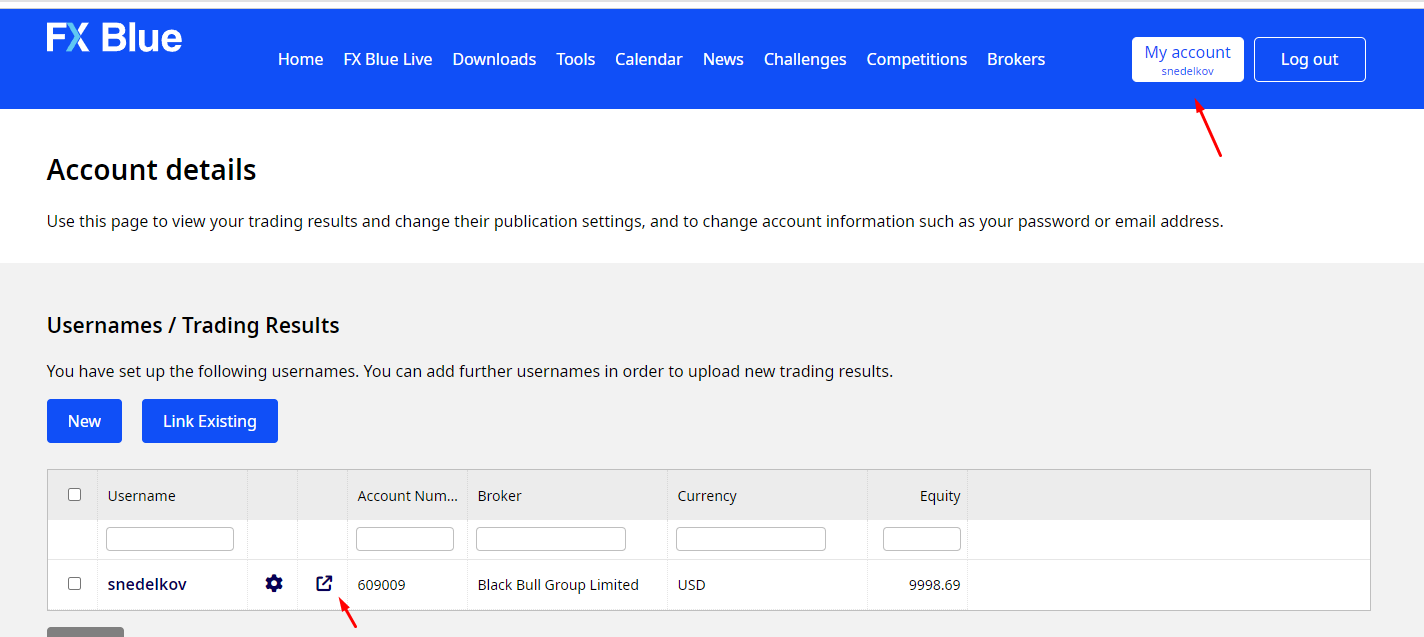The image size is (1424, 637).
Task: Click the FX Blue logo
Action: [114, 38]
